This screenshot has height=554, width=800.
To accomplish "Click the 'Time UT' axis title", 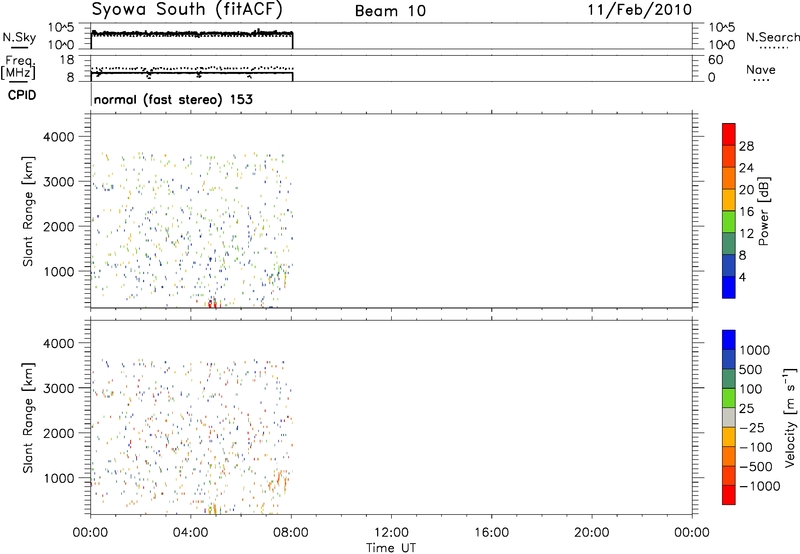I will coord(391,548).
